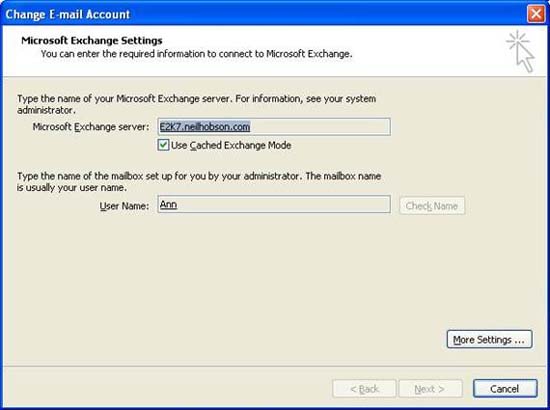Screen dimensions: 550x410
Task: Click "Type the name of the mailbox" instruction text
Action: coord(199,182)
